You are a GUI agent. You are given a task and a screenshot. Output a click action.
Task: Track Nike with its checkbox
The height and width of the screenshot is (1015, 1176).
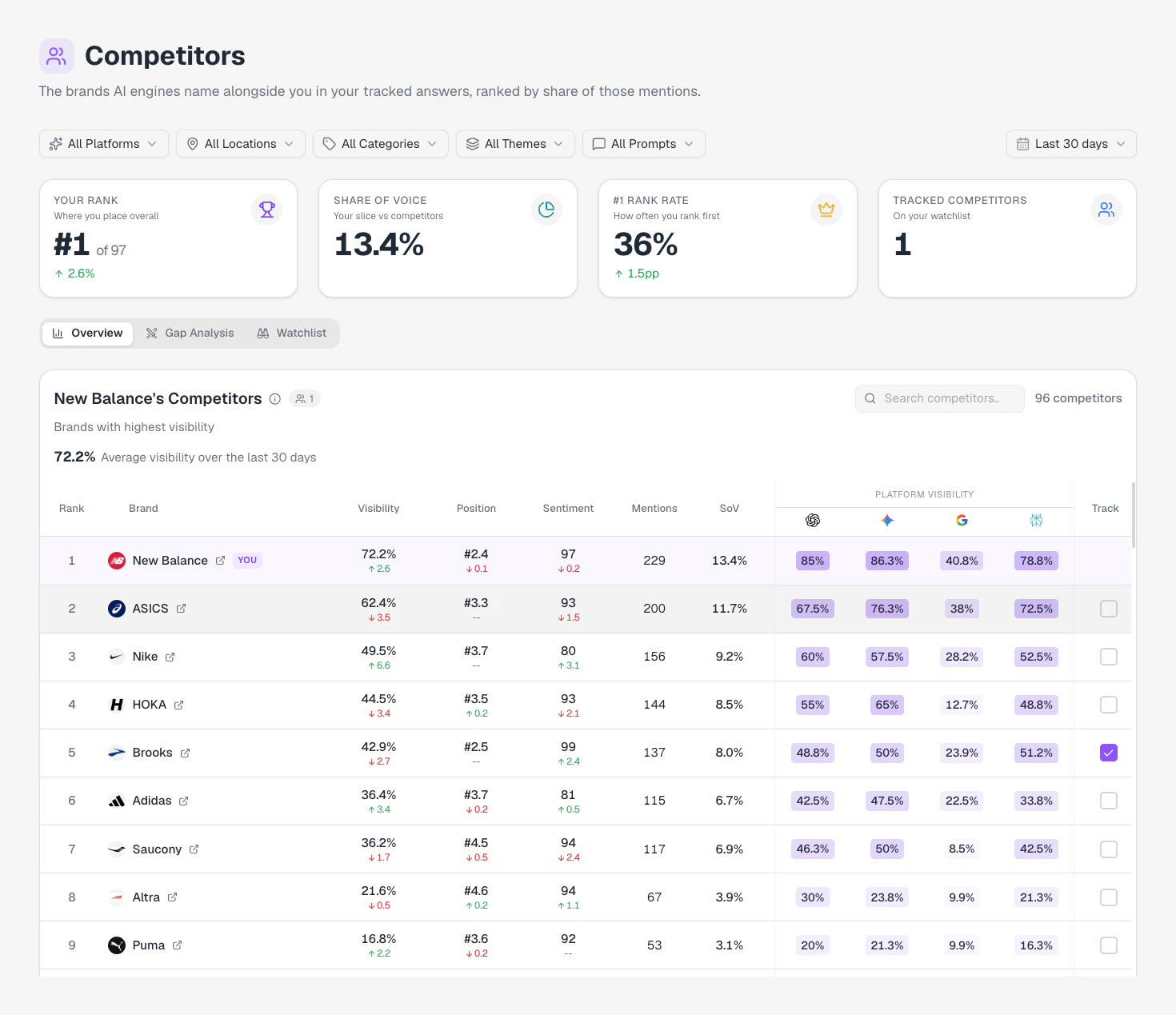coord(1109,657)
